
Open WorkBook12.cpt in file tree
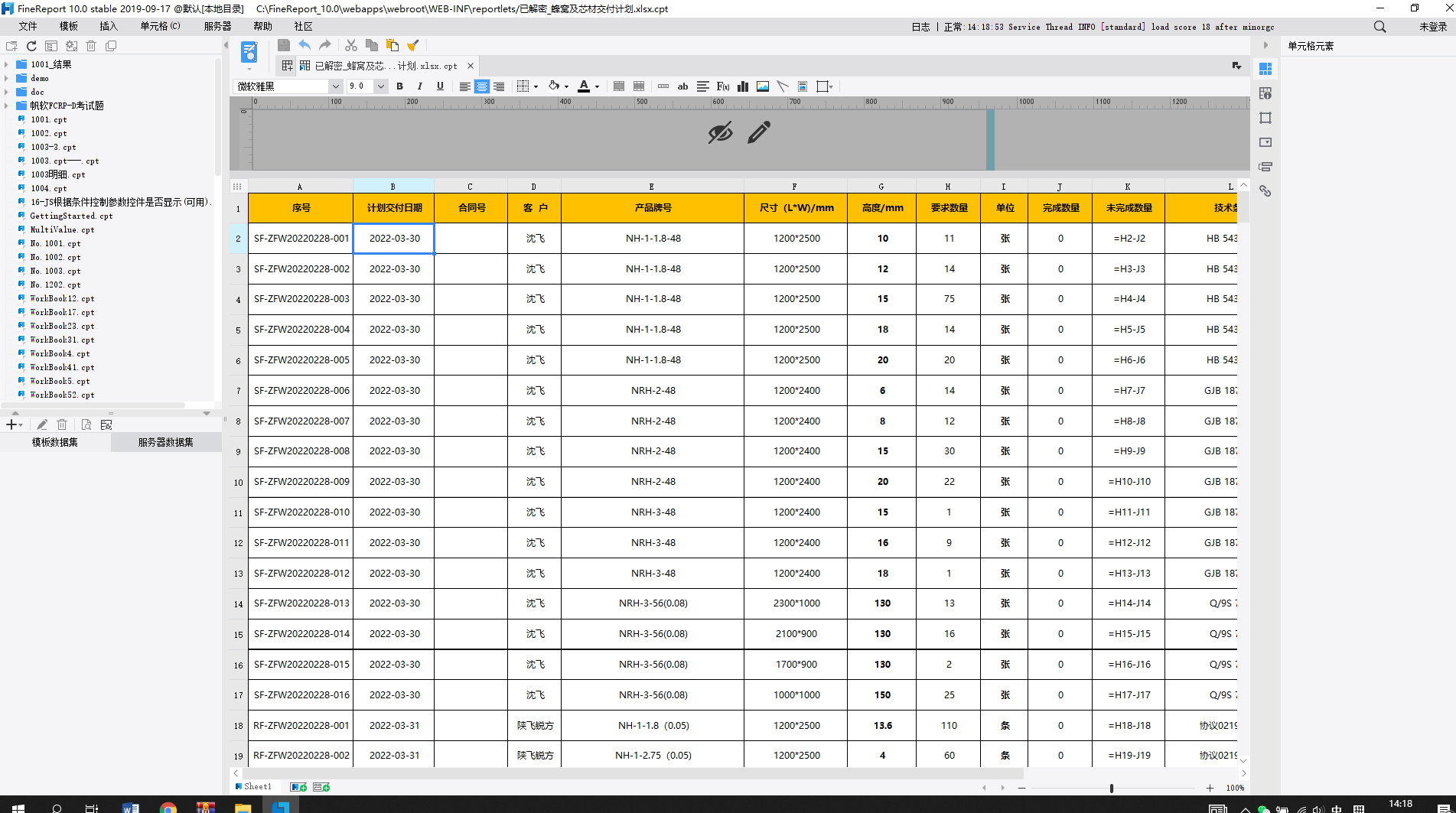click(62, 298)
